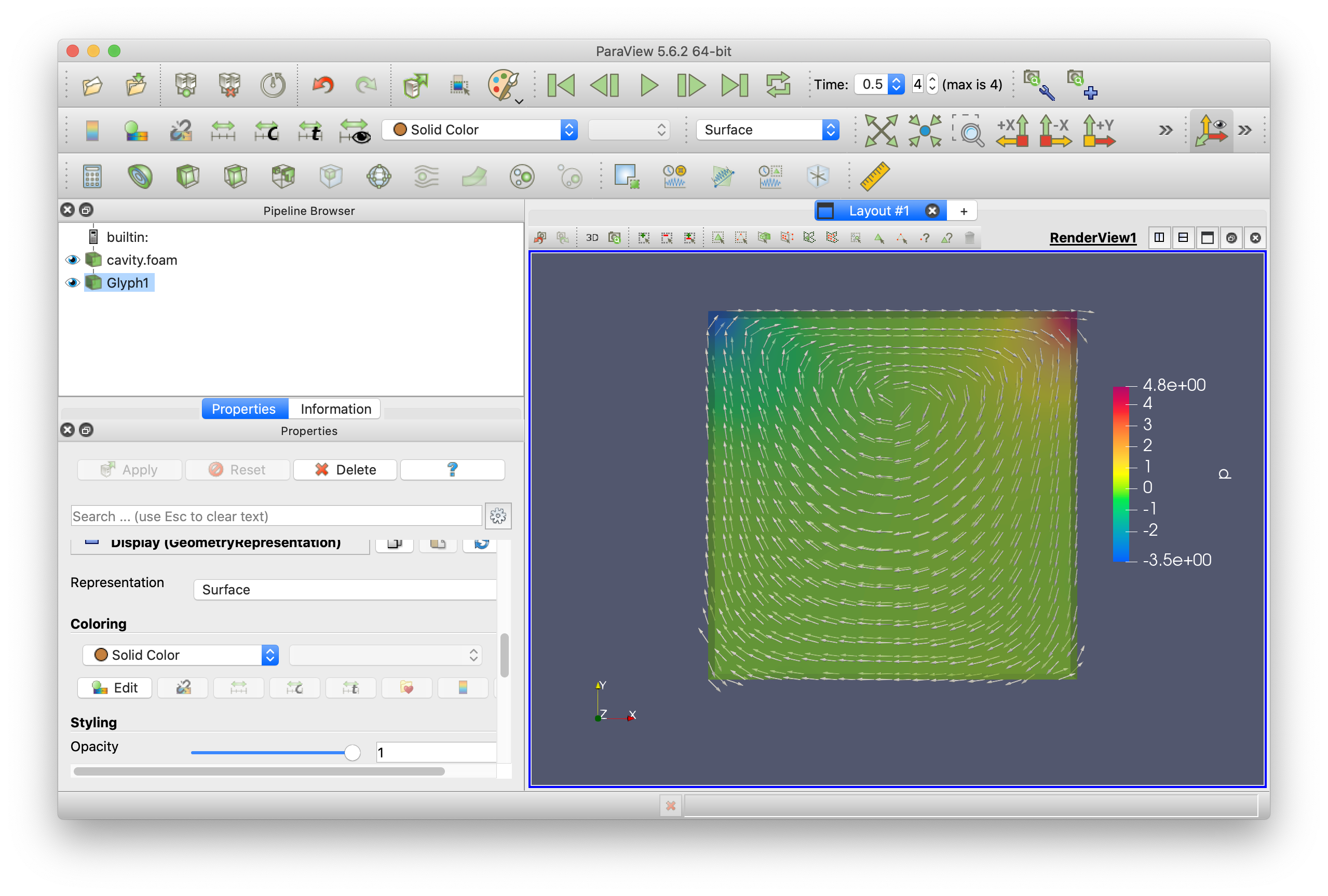Open the Solid Color toolbar dropdown
Screen dimensions: 1328x896
coord(479,130)
